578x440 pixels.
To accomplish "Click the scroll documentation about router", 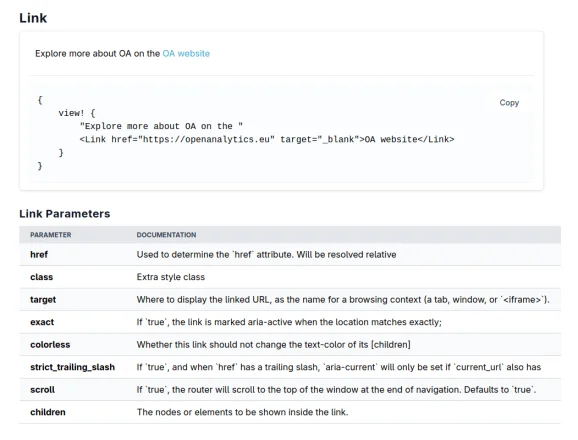I will tap(336, 390).
